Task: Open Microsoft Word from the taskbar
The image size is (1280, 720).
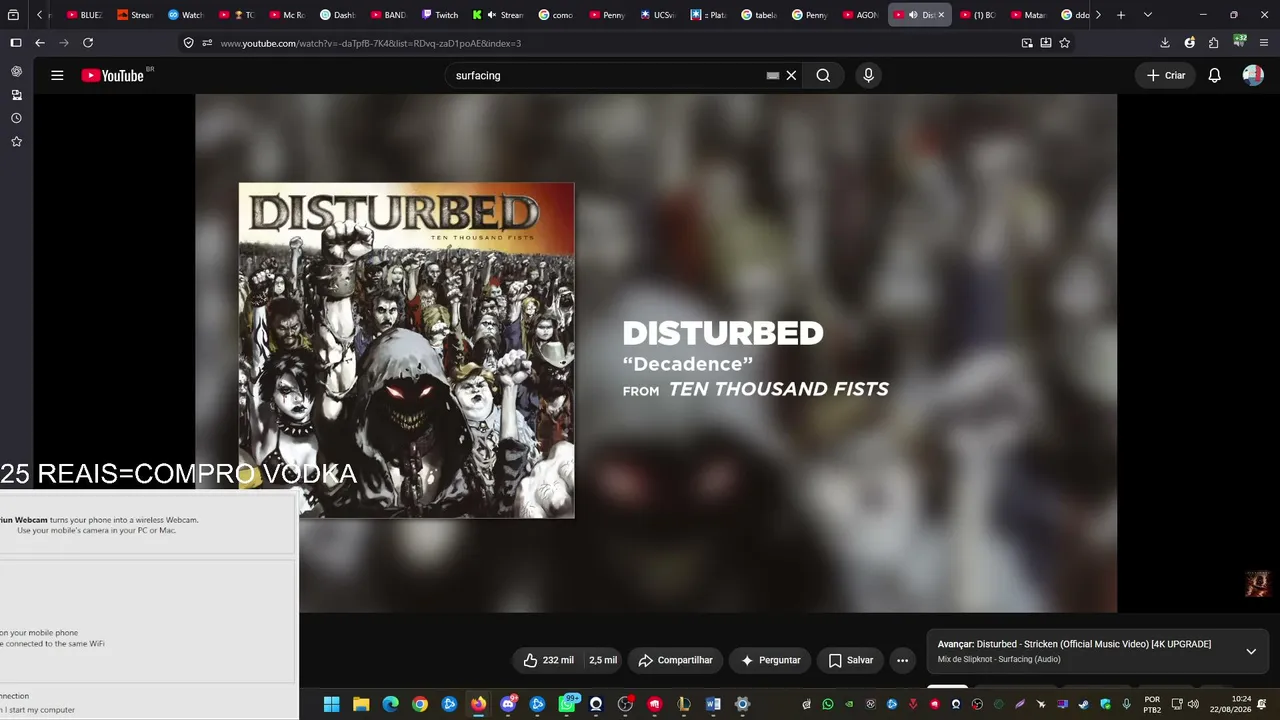Action: pos(713,704)
